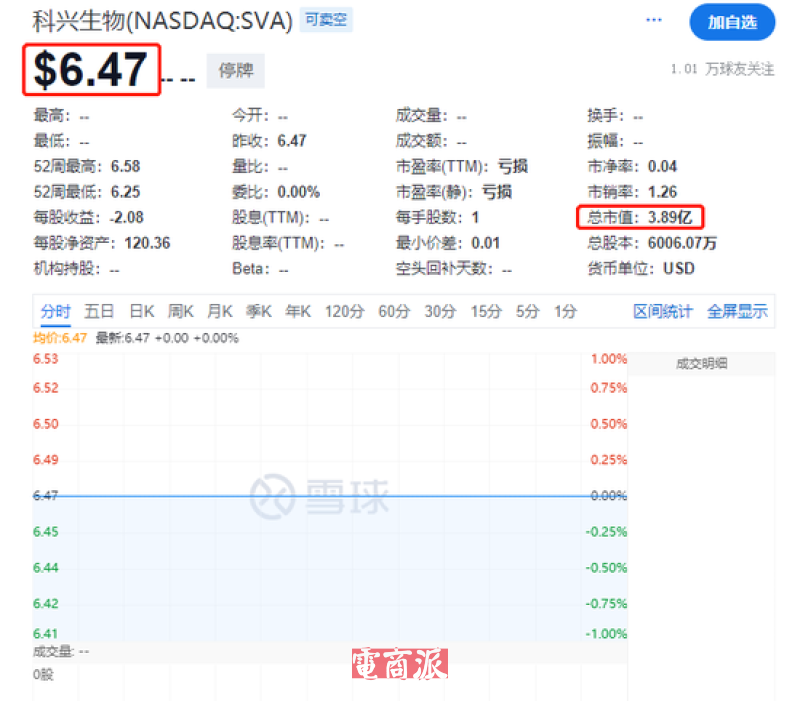Select the 日K chart tab
Image resolution: width=800 pixels, height=701 pixels.
click(141, 311)
